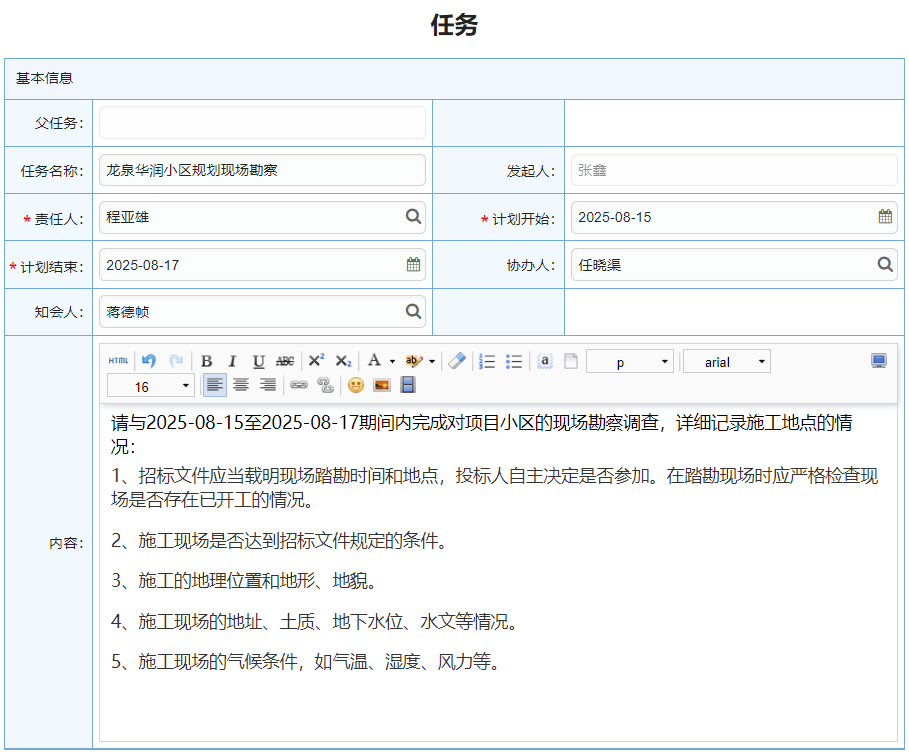Click the undo arrow in editor toolbar

point(149,361)
